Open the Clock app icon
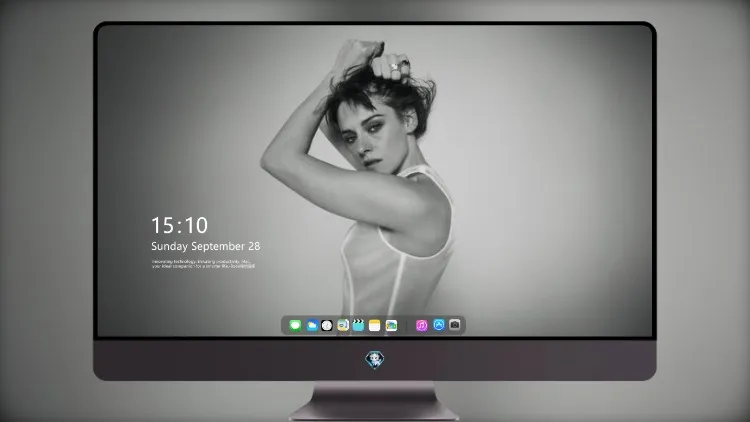 (x=327, y=325)
